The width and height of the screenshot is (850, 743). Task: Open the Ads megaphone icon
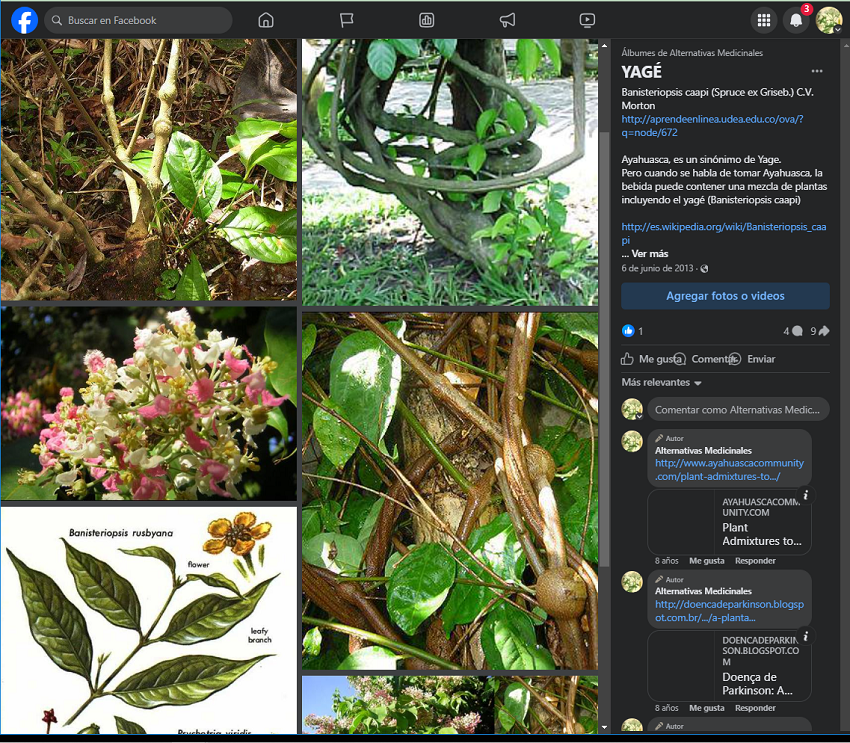pyautogui.click(x=507, y=20)
